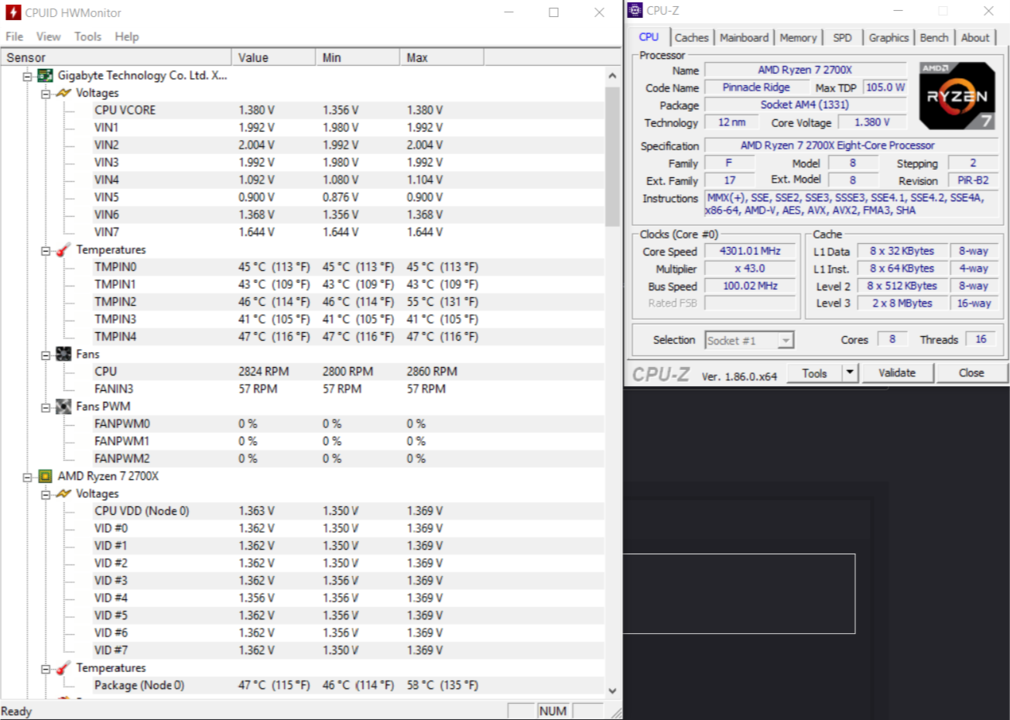This screenshot has height=720, width=1010.
Task: Click the CPU-Z title bar app icon
Action: (635, 10)
